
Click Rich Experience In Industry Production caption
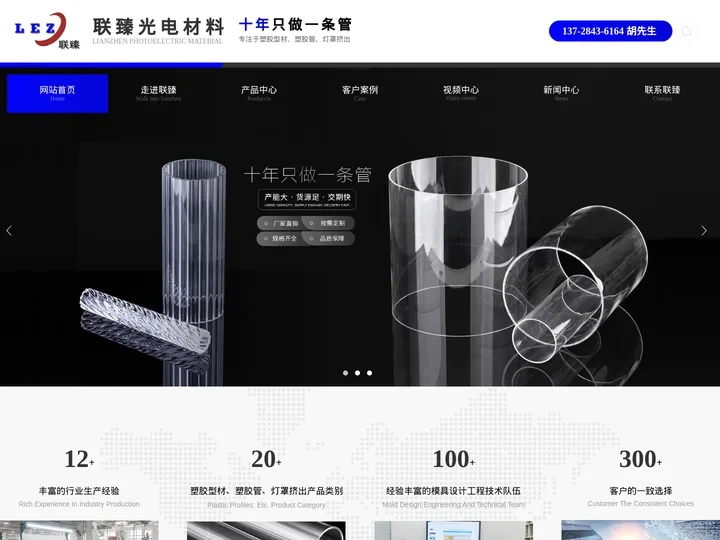[x=79, y=504]
